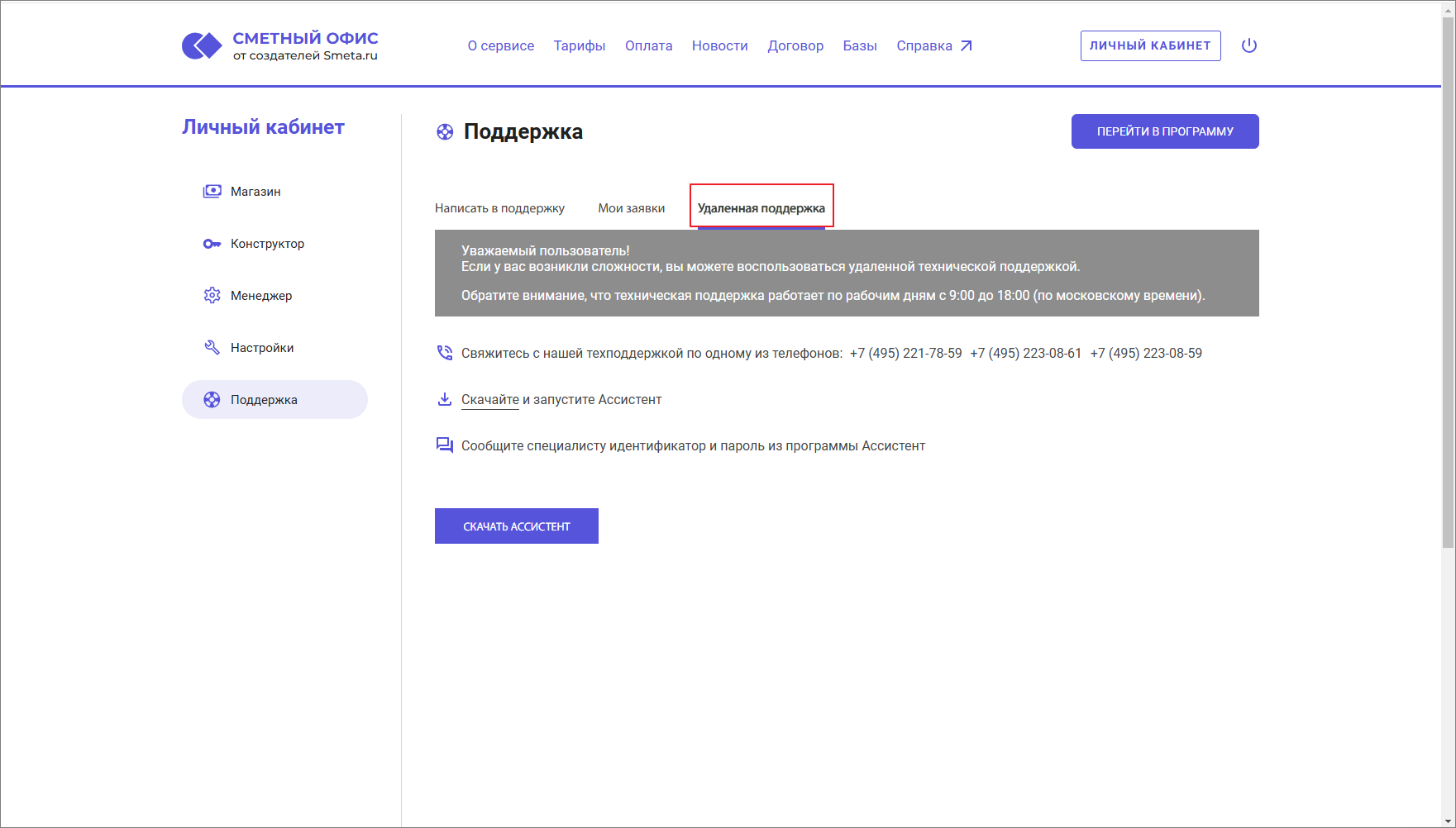Click the Скачайте hyperlink
Viewport: 1456px width, 828px height.
click(489, 399)
